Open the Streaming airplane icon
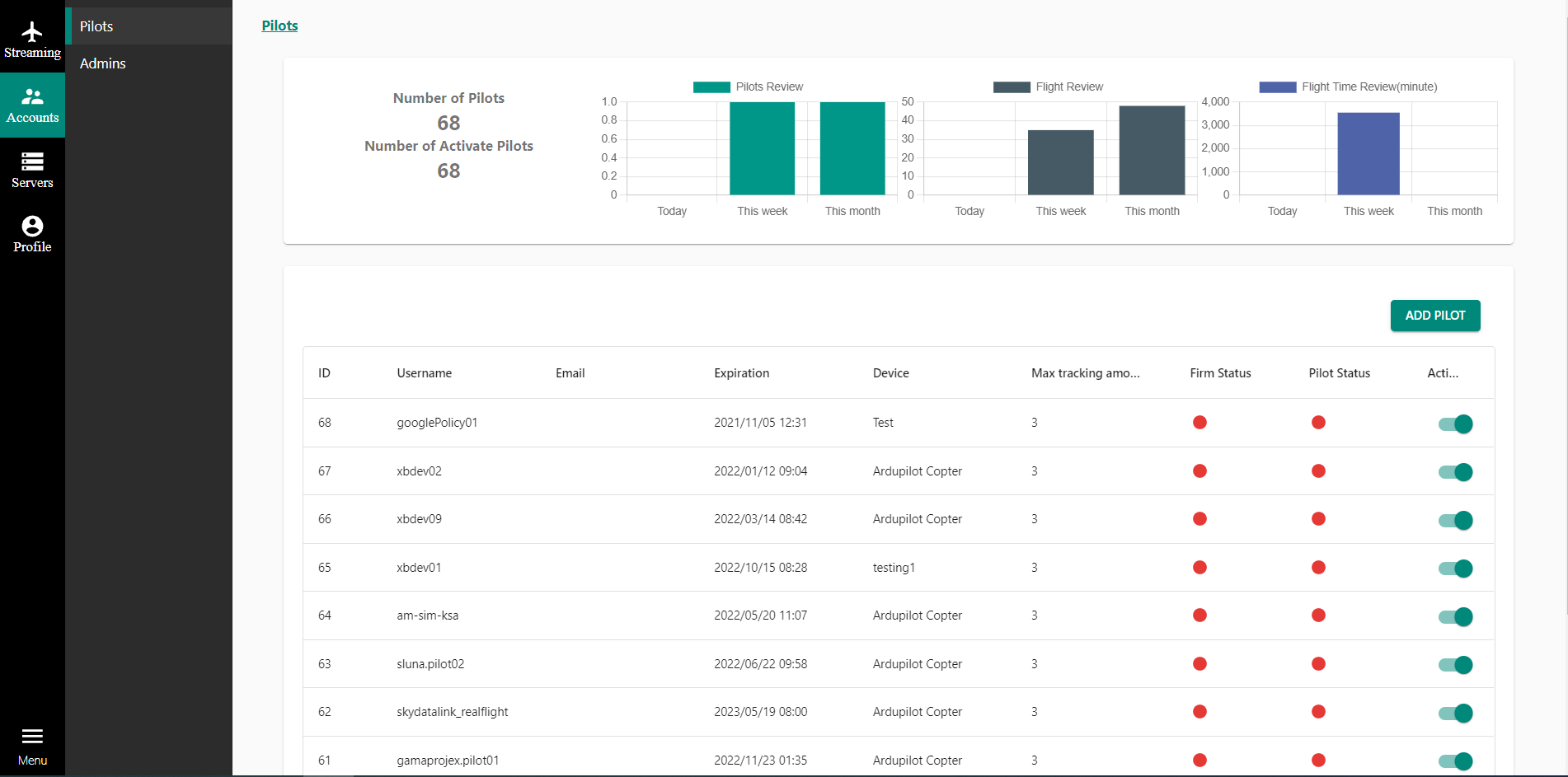Screen dimensions: 1568x777 tap(32, 33)
